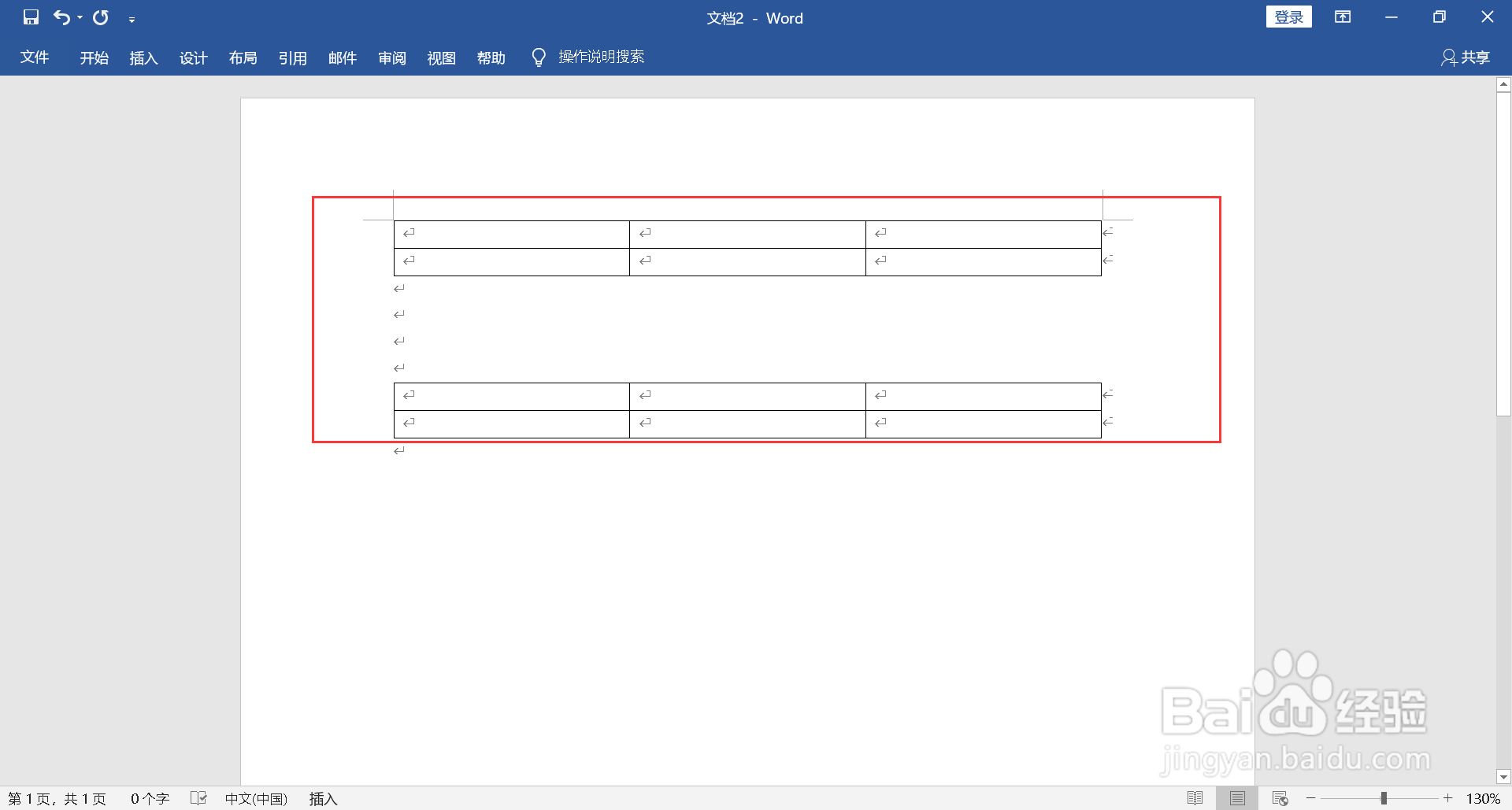Click the zoom slider handle

click(1384, 799)
